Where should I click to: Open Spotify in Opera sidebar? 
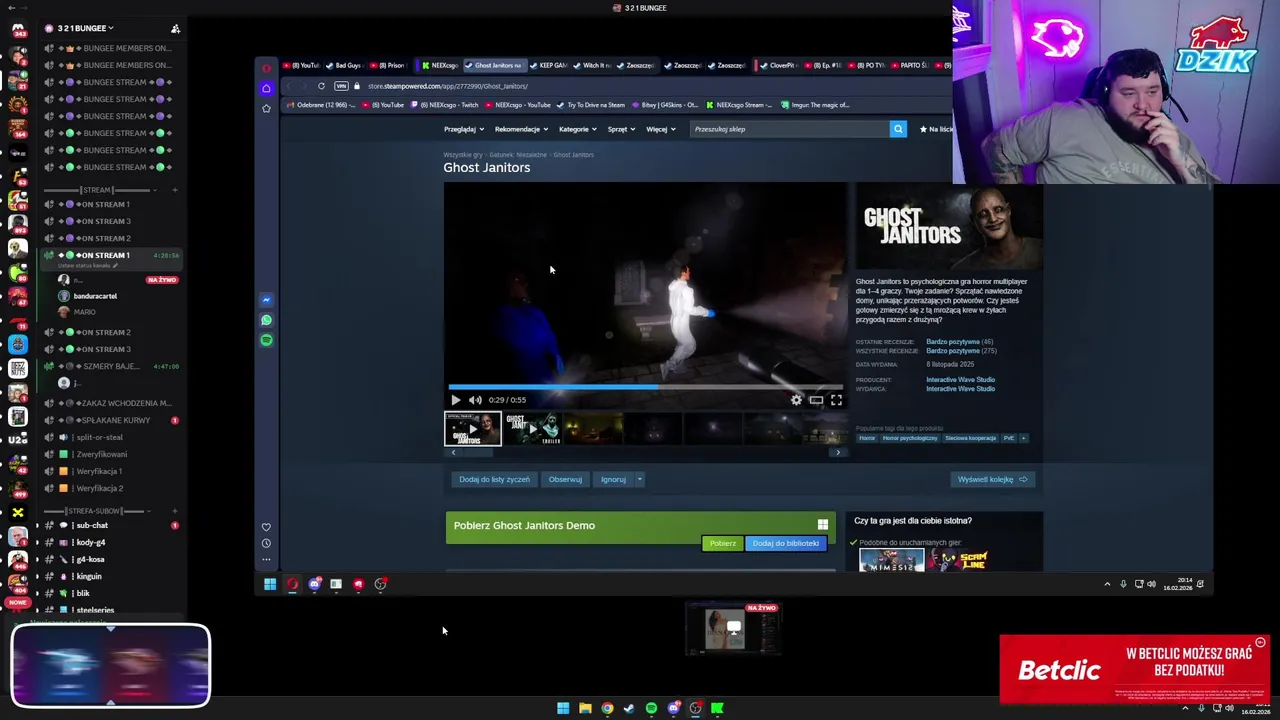point(266,340)
